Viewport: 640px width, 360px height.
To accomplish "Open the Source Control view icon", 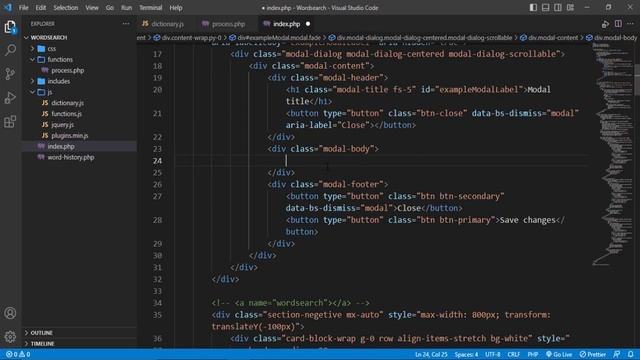I will coord(10,74).
